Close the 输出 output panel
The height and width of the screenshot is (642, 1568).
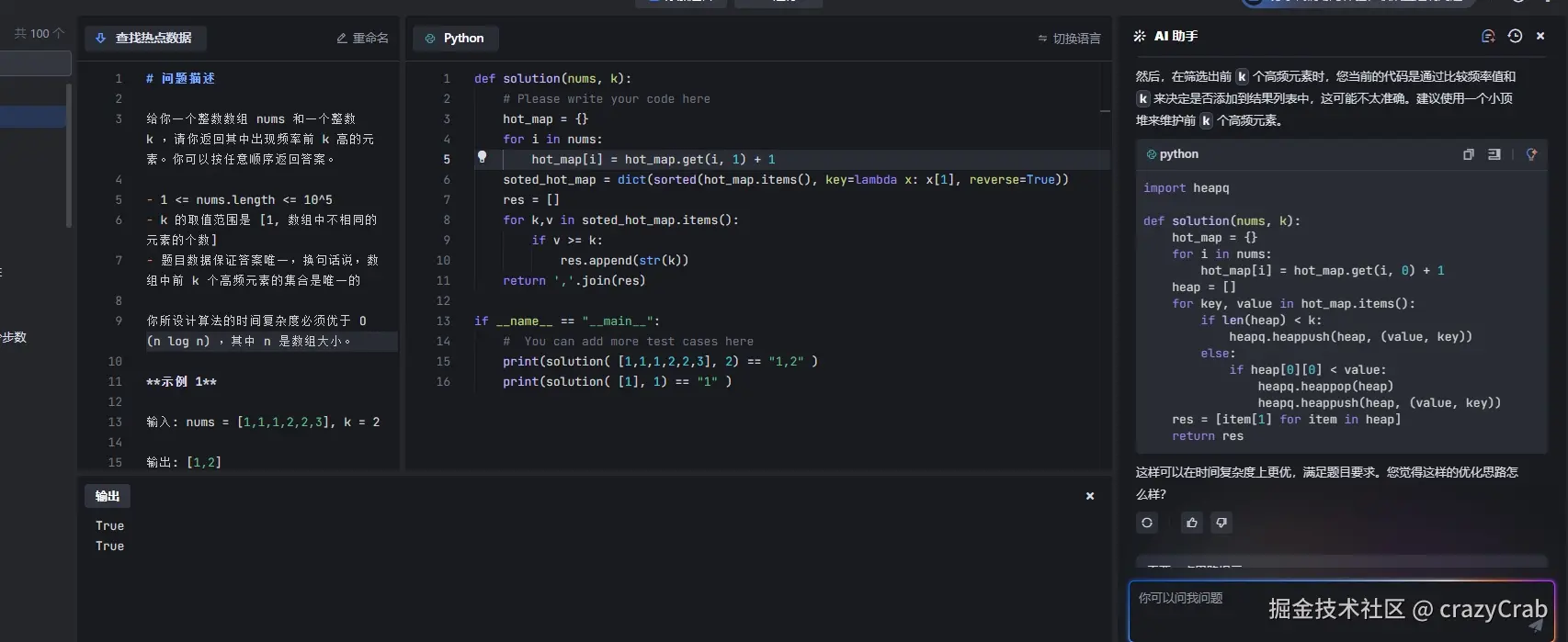pos(1090,496)
